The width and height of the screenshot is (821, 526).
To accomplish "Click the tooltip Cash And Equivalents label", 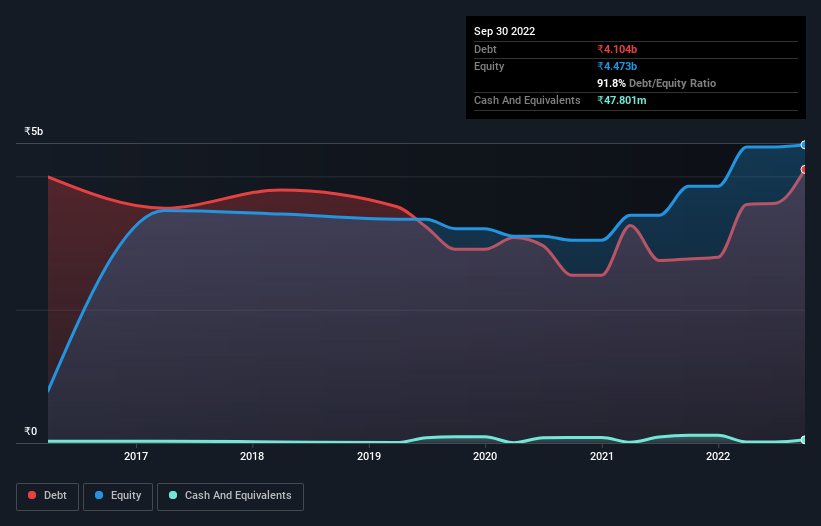I will (527, 100).
